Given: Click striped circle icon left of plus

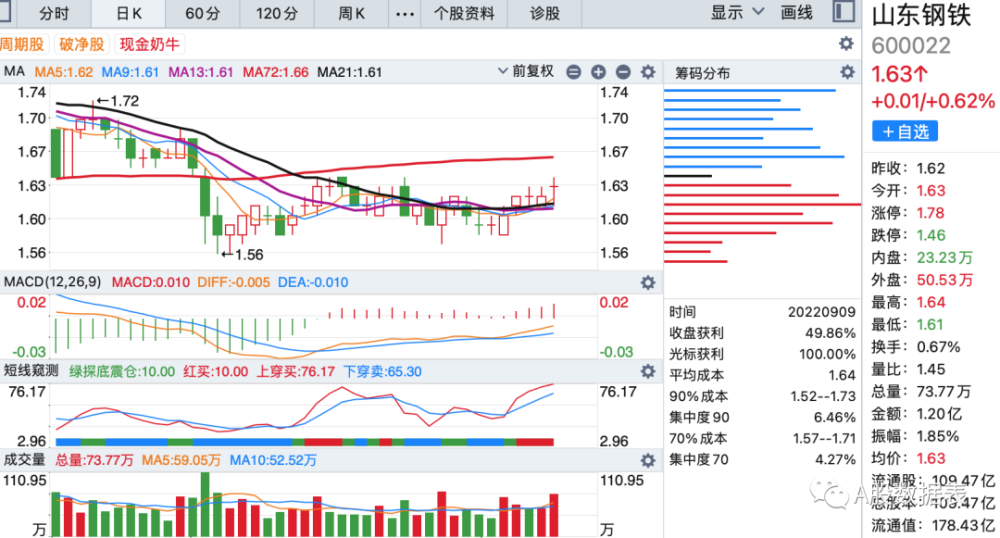Looking at the screenshot, I should (x=573, y=72).
